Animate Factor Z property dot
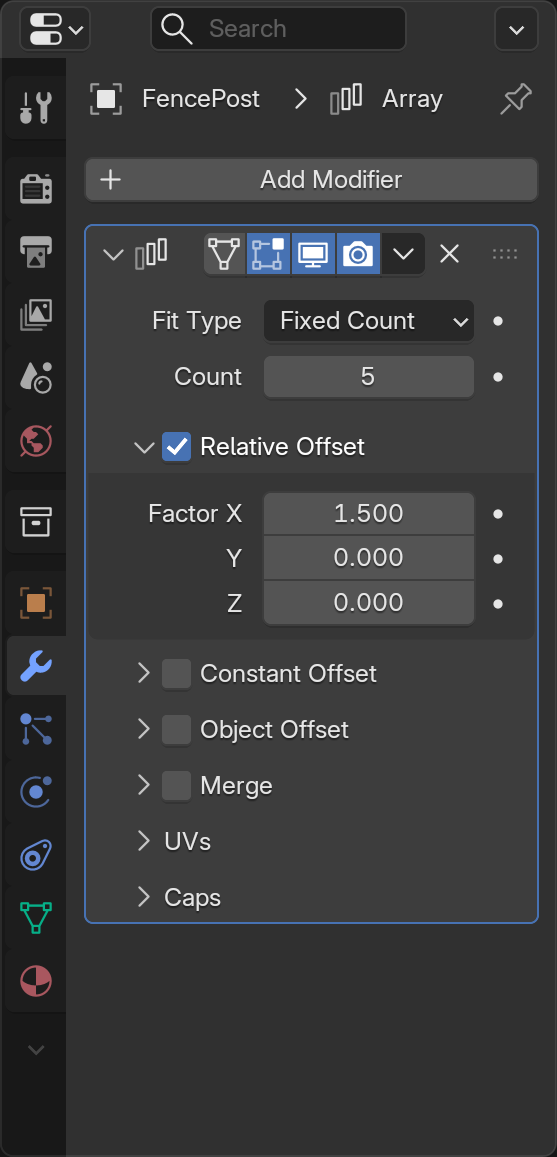557x1157 pixels. (498, 604)
